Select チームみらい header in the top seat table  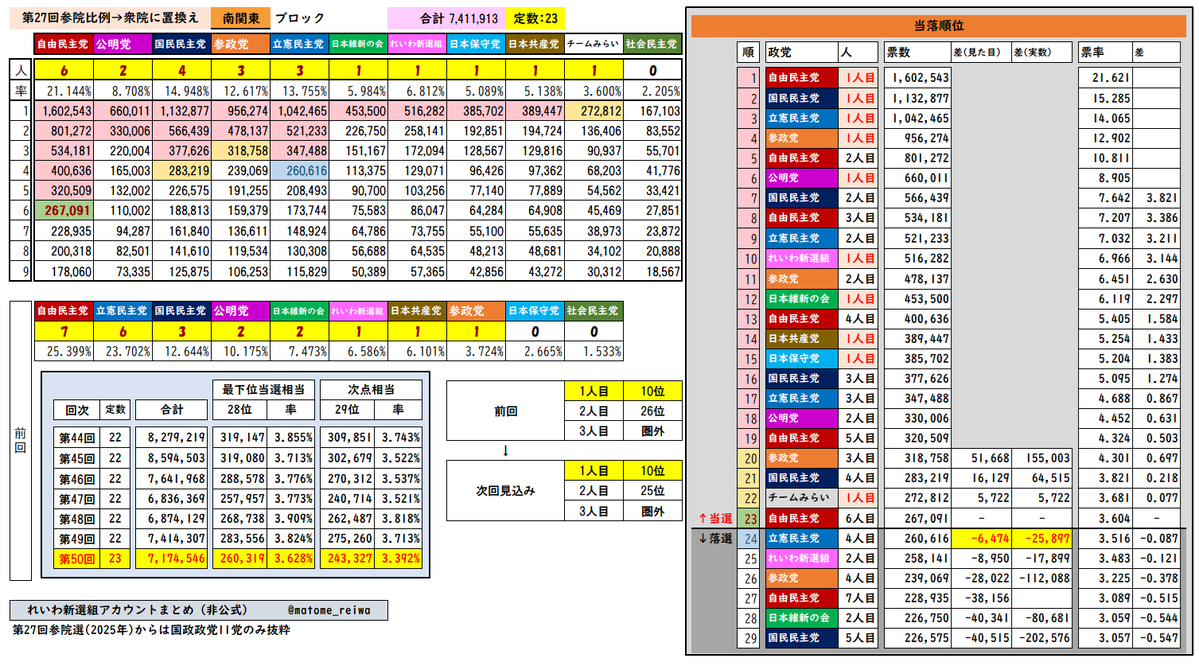point(593,44)
